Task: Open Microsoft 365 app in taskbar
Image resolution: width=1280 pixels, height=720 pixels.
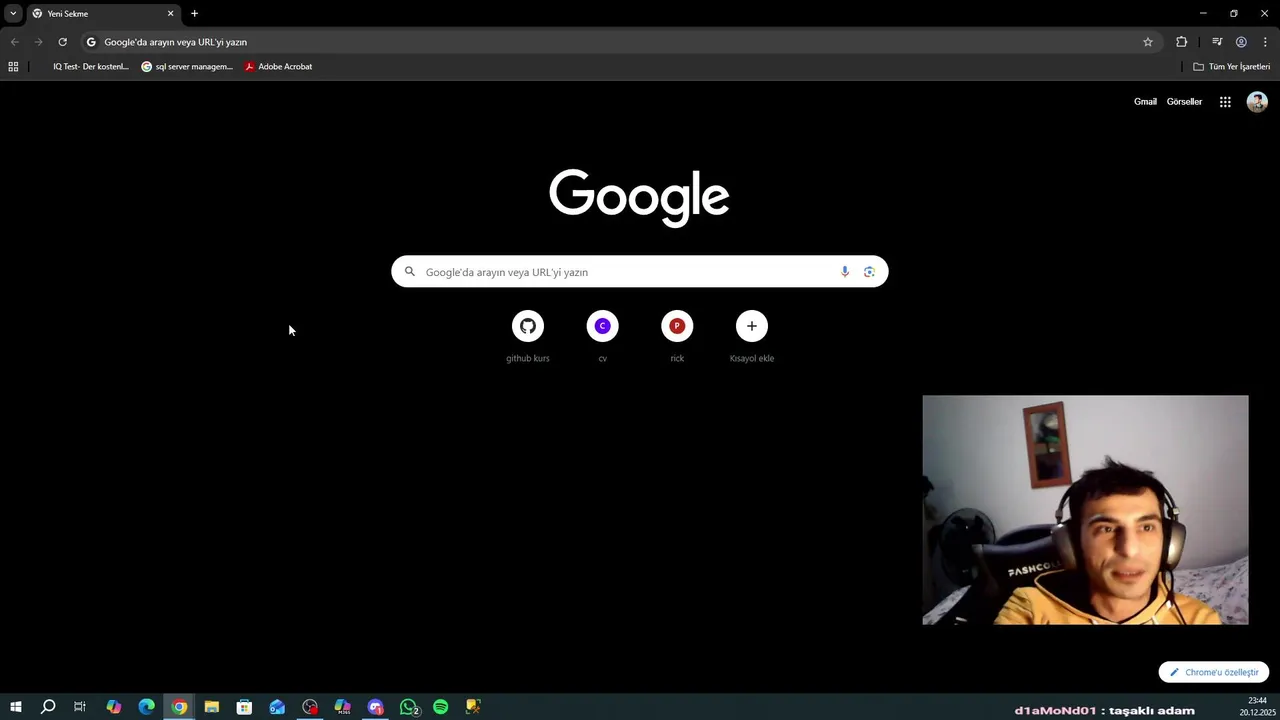Action: pyautogui.click(x=343, y=707)
